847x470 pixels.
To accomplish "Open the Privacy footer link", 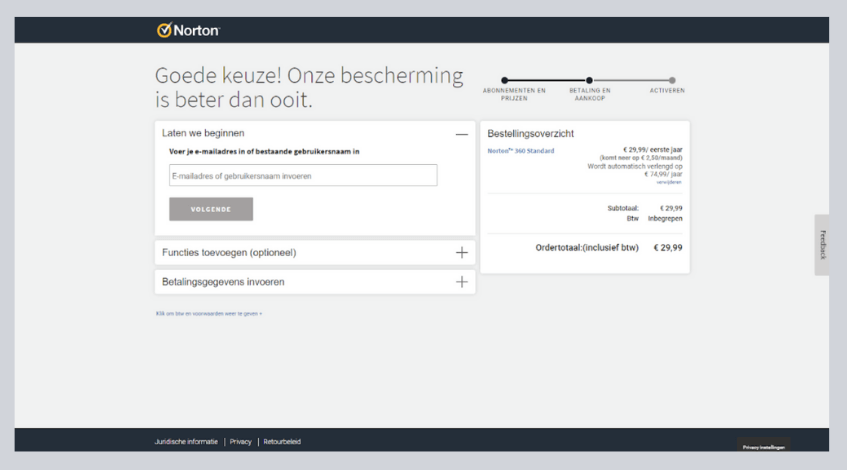I will tap(240, 442).
